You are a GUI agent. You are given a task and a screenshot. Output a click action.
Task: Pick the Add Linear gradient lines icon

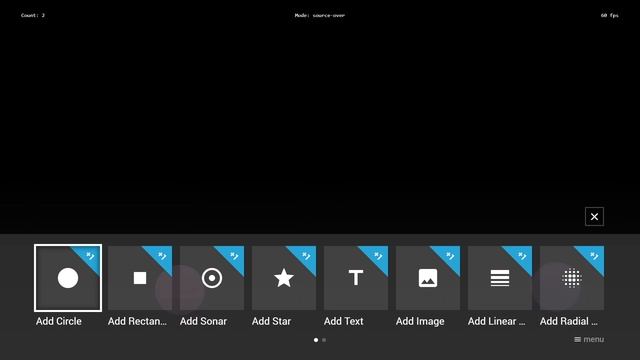(x=500, y=278)
